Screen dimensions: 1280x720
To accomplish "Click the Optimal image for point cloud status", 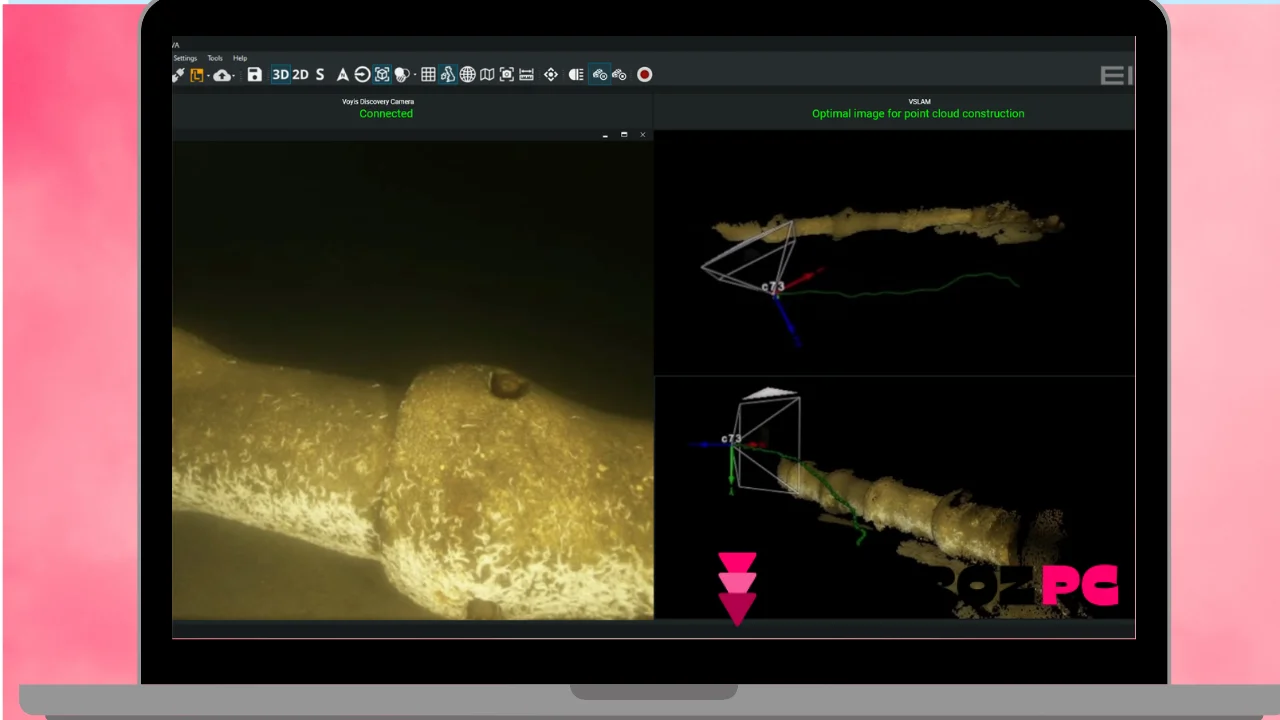I will tap(918, 114).
